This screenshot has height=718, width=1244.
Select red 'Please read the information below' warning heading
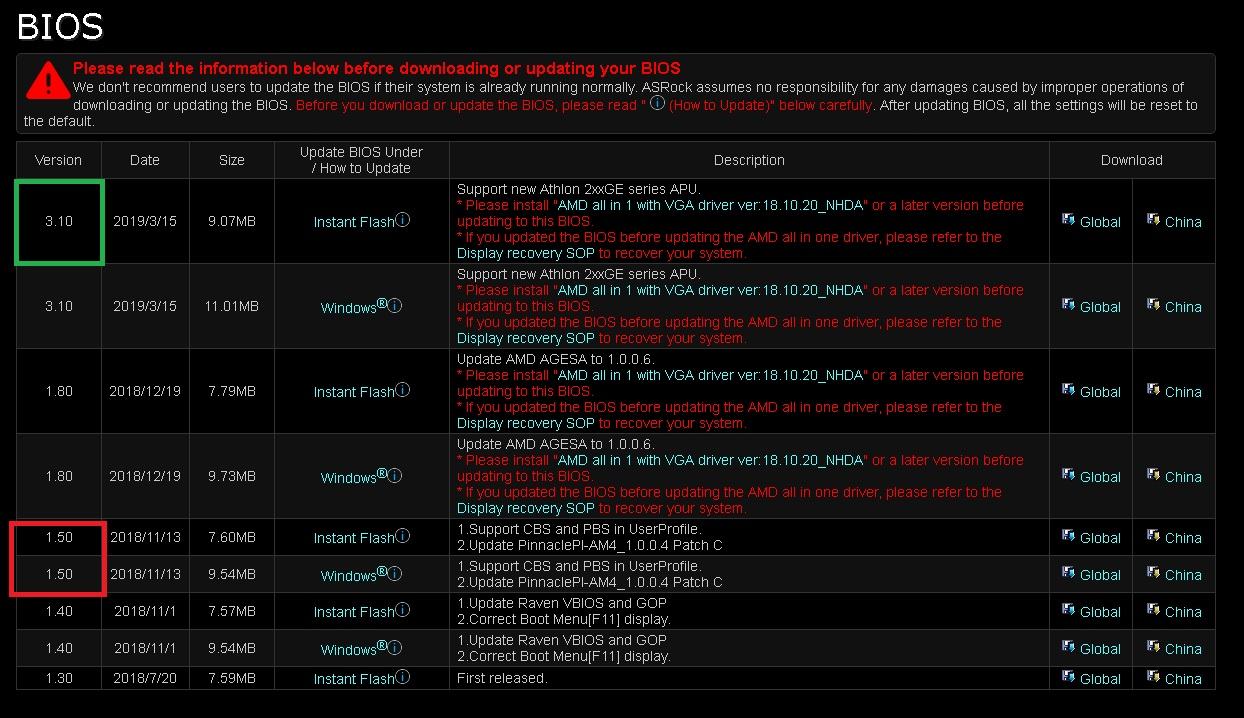click(376, 68)
